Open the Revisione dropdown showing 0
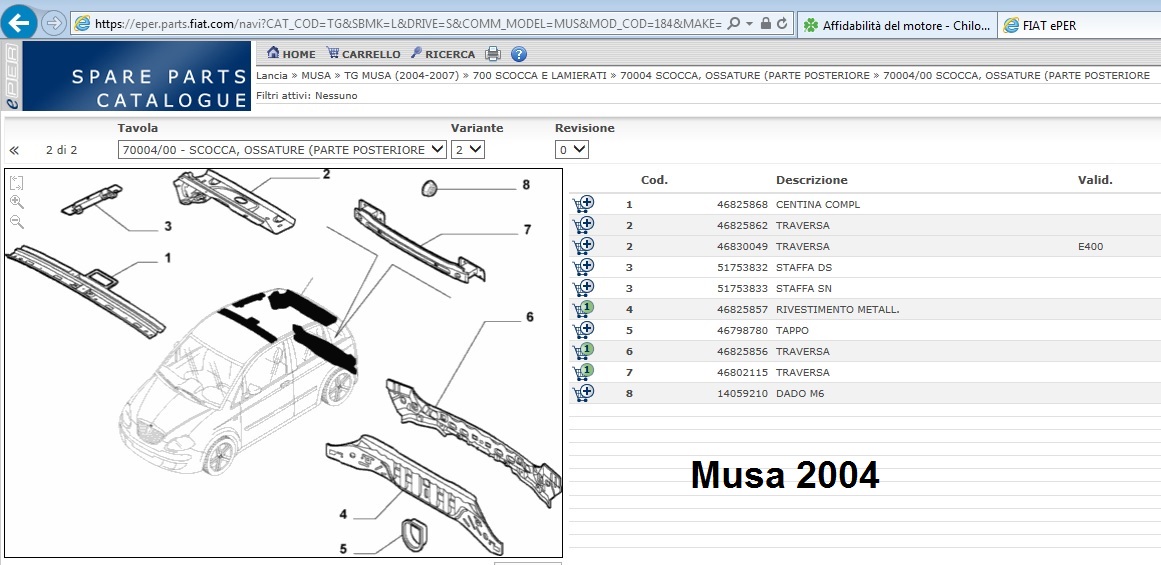The height and width of the screenshot is (565, 1161). [572, 150]
